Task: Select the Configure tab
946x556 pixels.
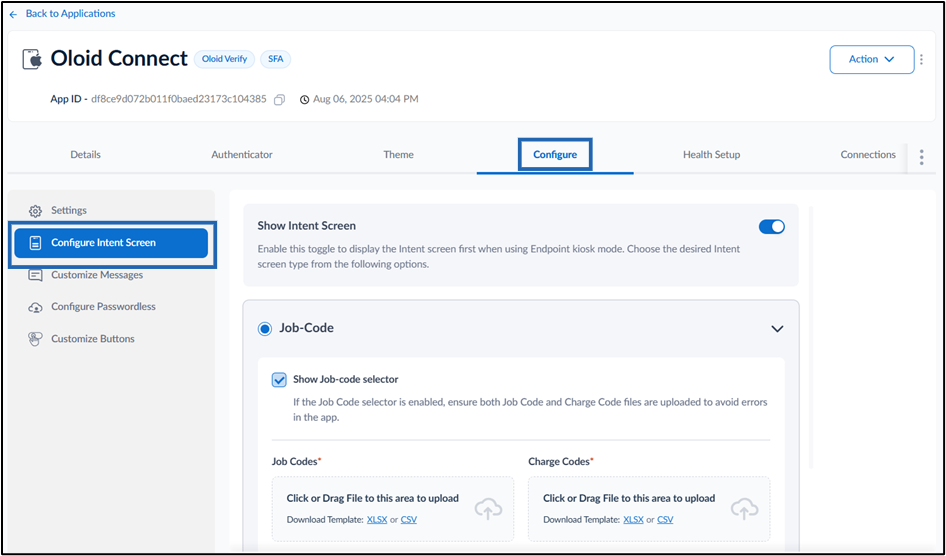Action: (555, 154)
